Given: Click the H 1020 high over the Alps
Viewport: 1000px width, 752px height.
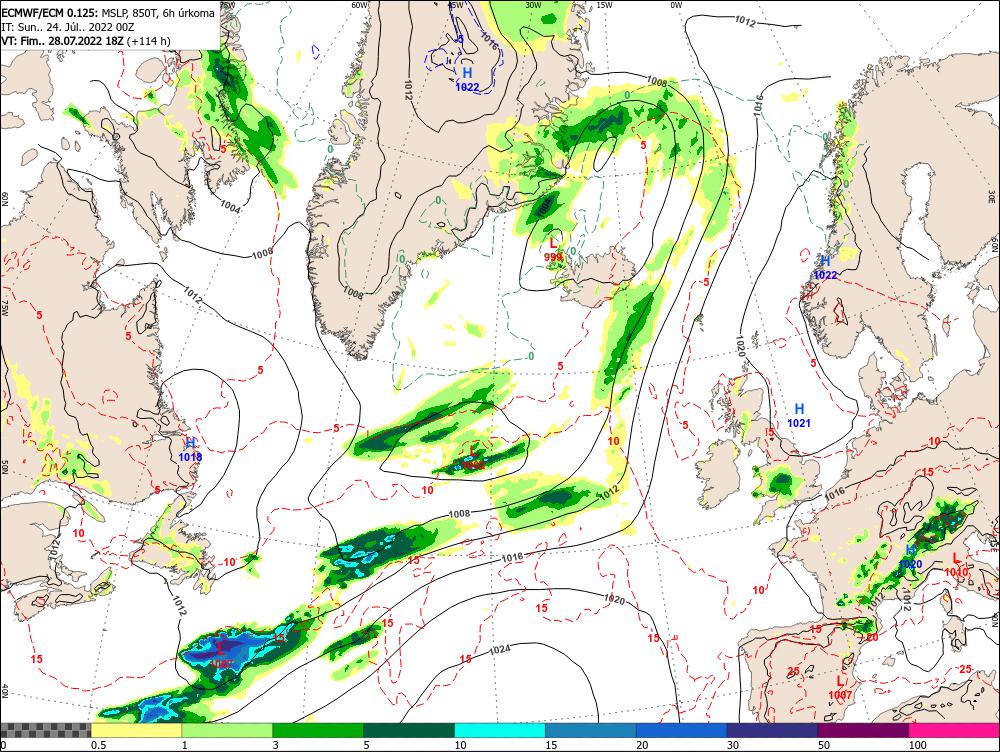Looking at the screenshot, I should [x=911, y=557].
